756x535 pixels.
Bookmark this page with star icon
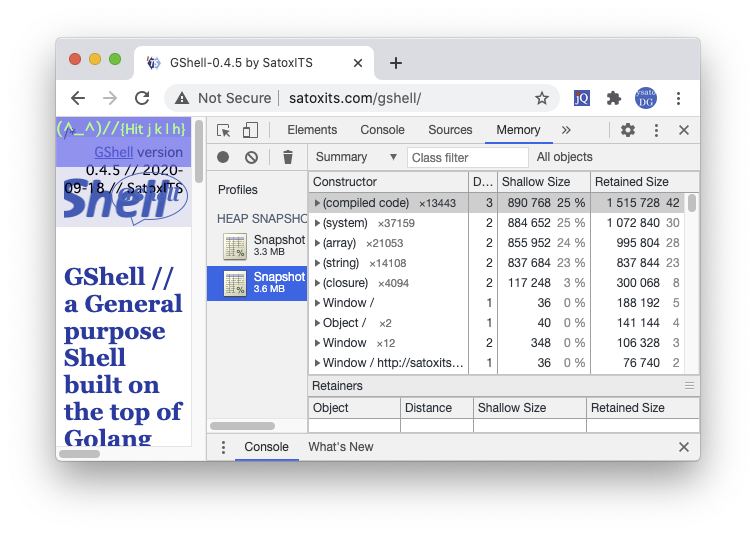tap(541, 98)
